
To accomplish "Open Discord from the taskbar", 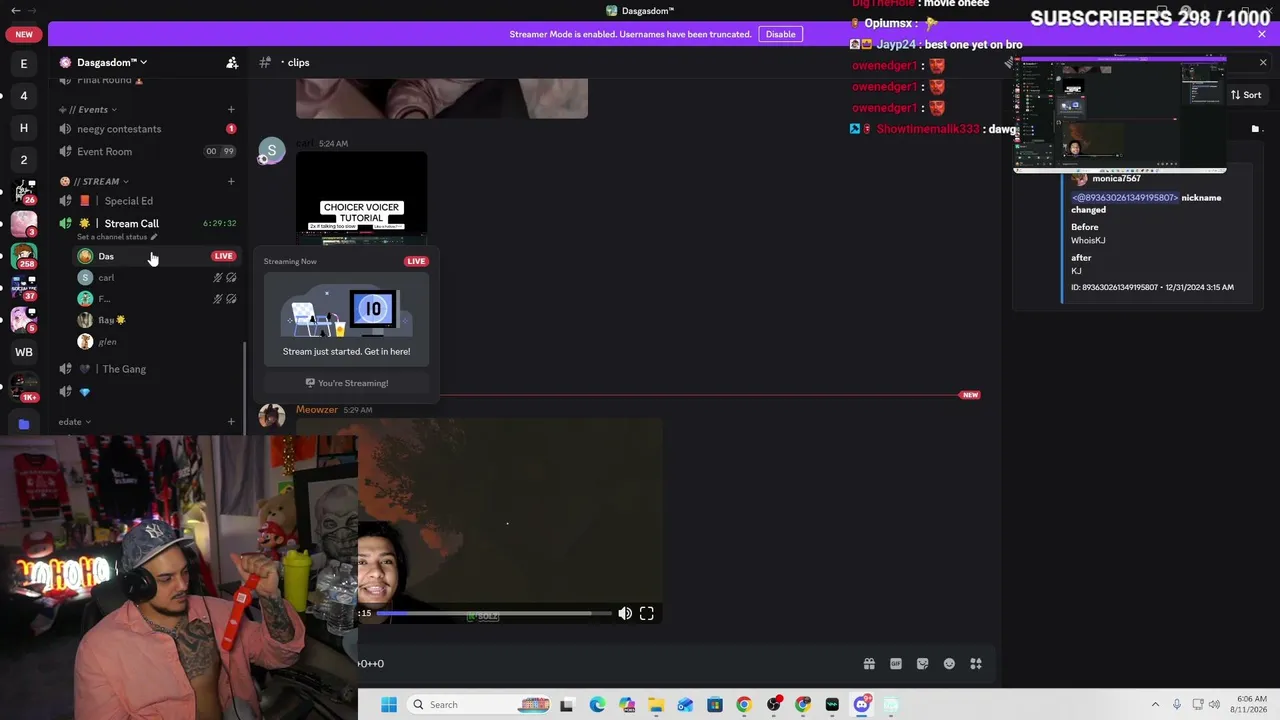I will point(862,704).
